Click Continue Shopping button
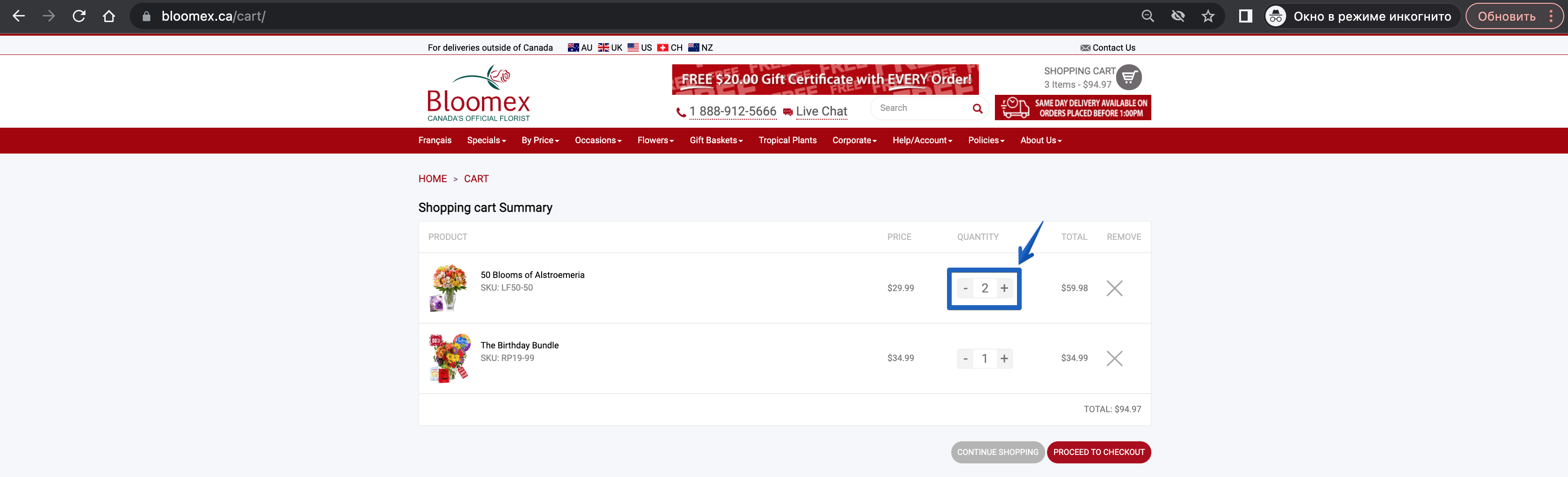The width and height of the screenshot is (1568, 477). point(998,452)
